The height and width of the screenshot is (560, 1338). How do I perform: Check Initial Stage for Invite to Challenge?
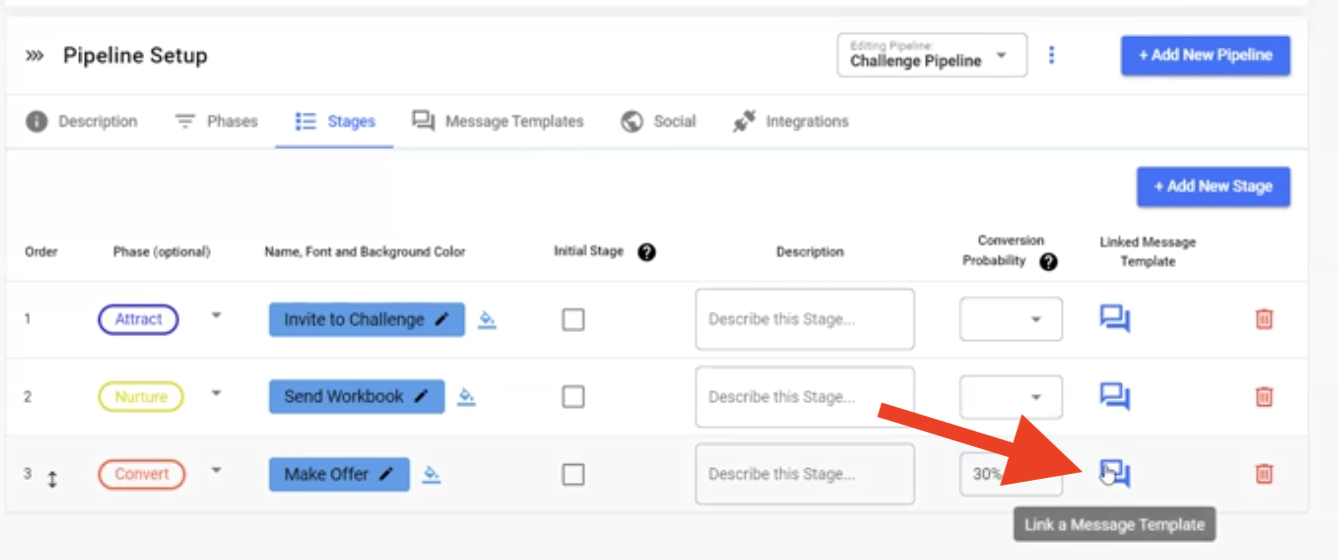click(x=573, y=320)
